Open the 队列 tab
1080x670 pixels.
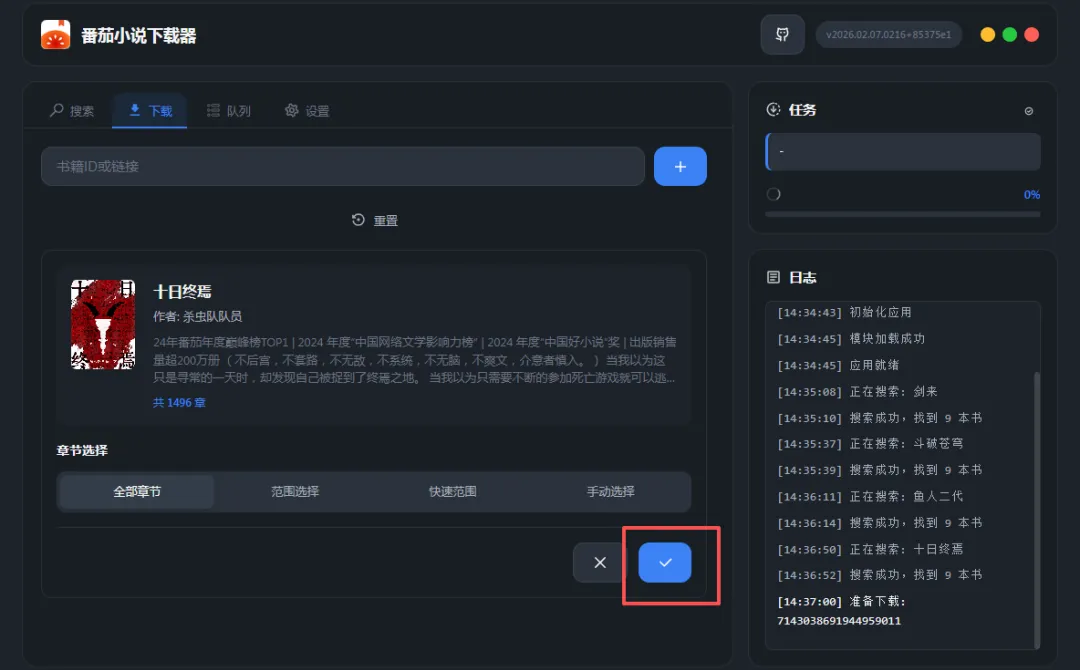(229, 110)
